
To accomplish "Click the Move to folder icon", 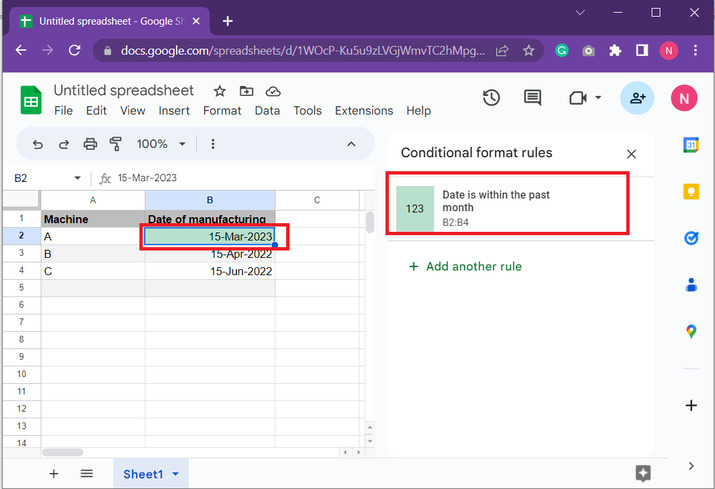I will click(x=246, y=91).
